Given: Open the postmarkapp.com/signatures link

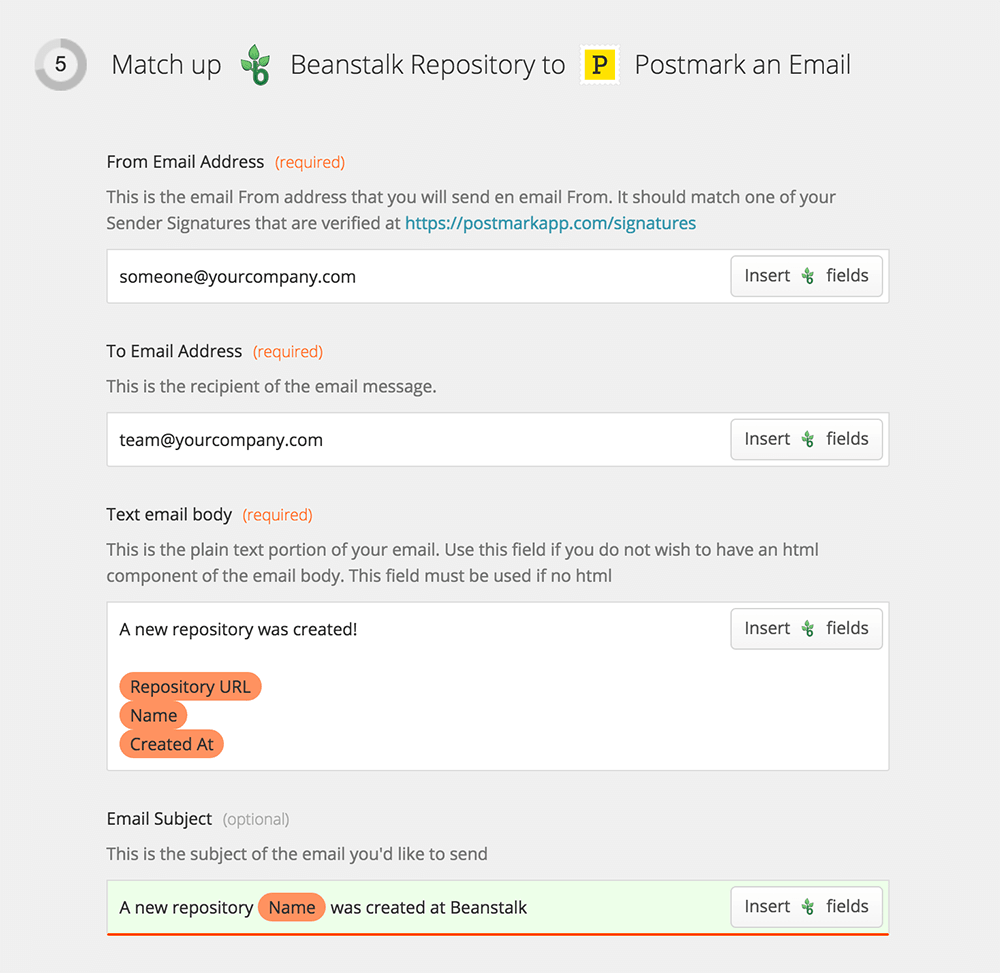Looking at the screenshot, I should pos(550,222).
